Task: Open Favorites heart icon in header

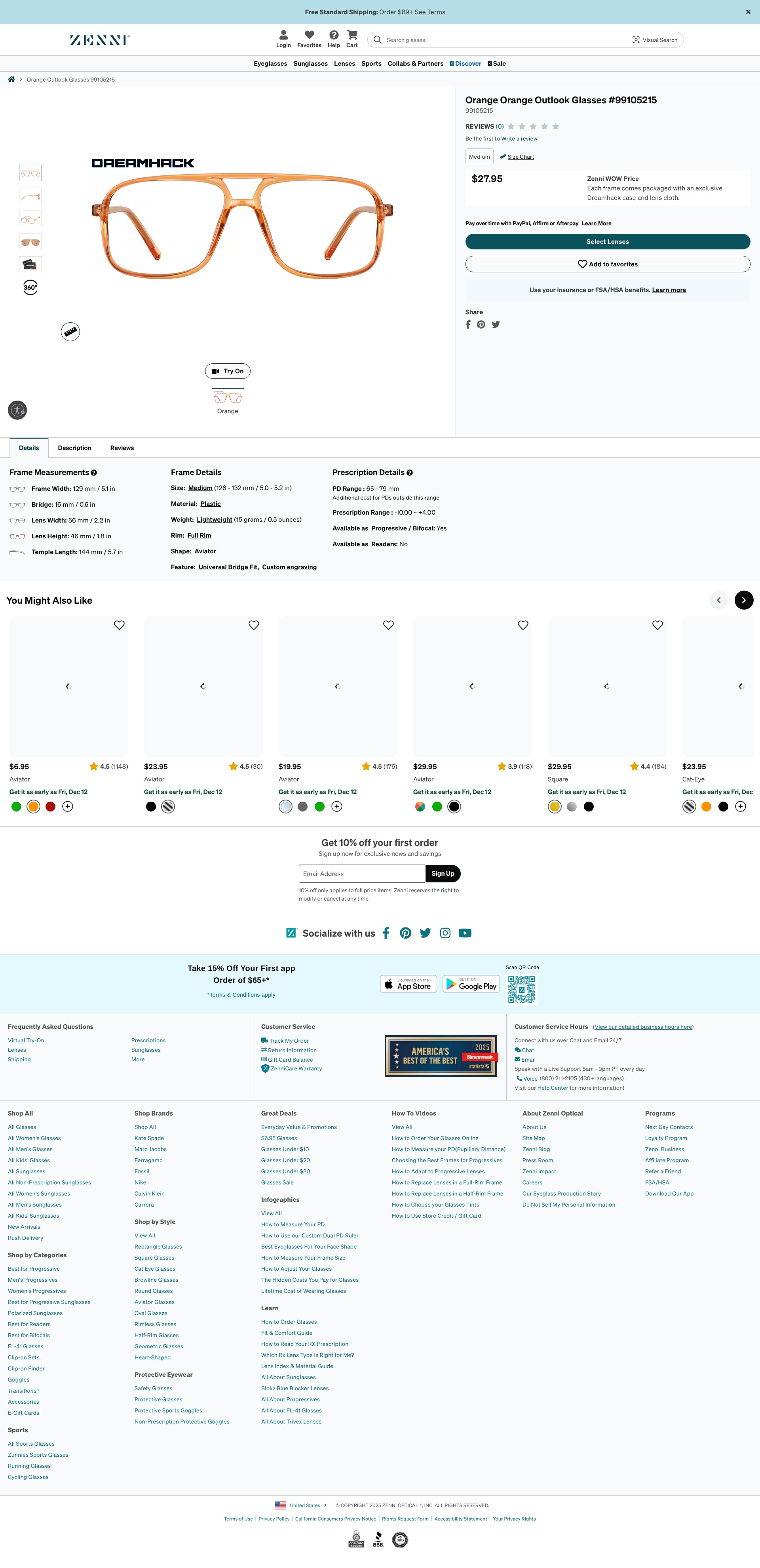Action: click(309, 39)
